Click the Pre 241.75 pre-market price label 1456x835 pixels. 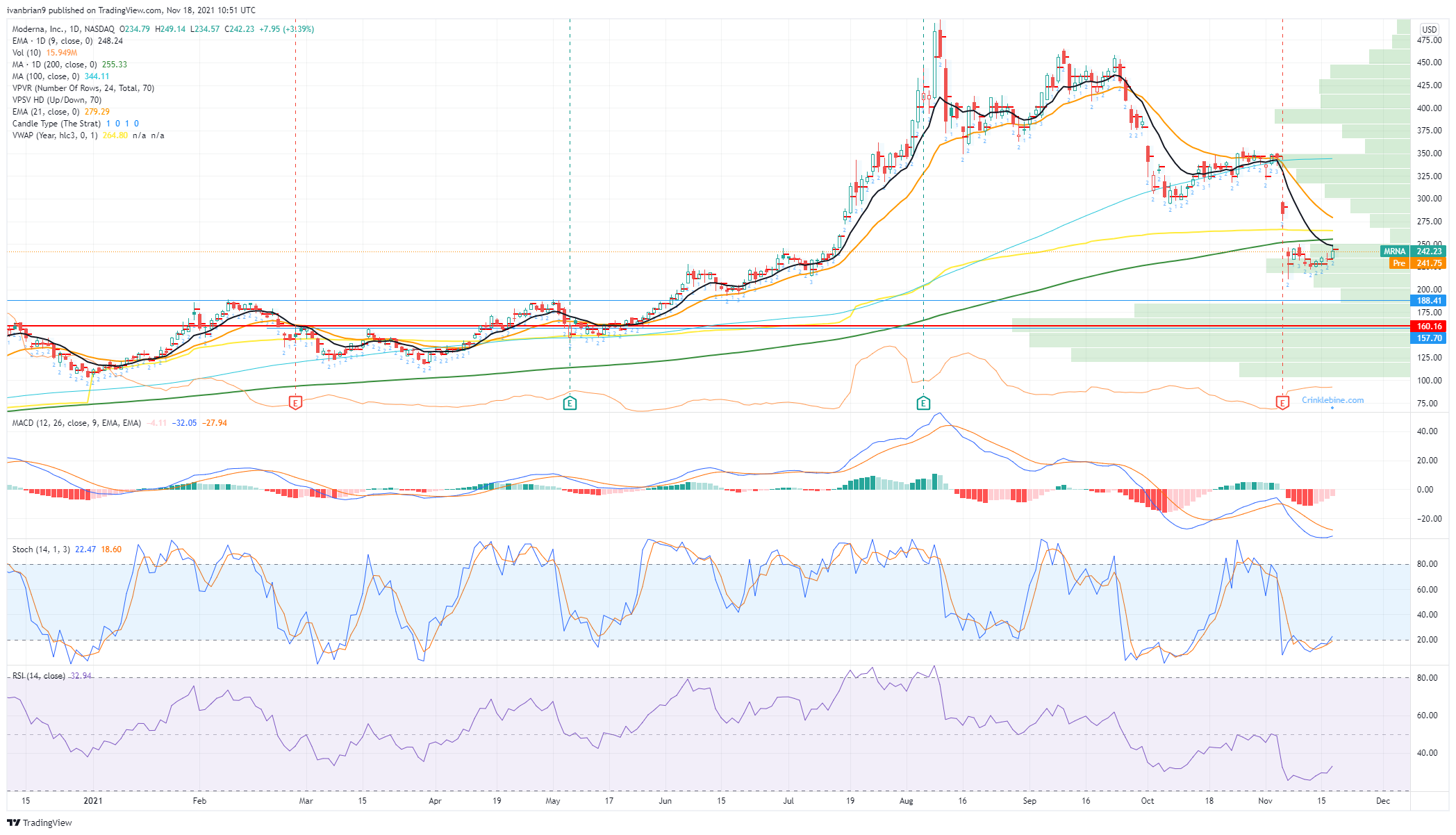(1418, 263)
